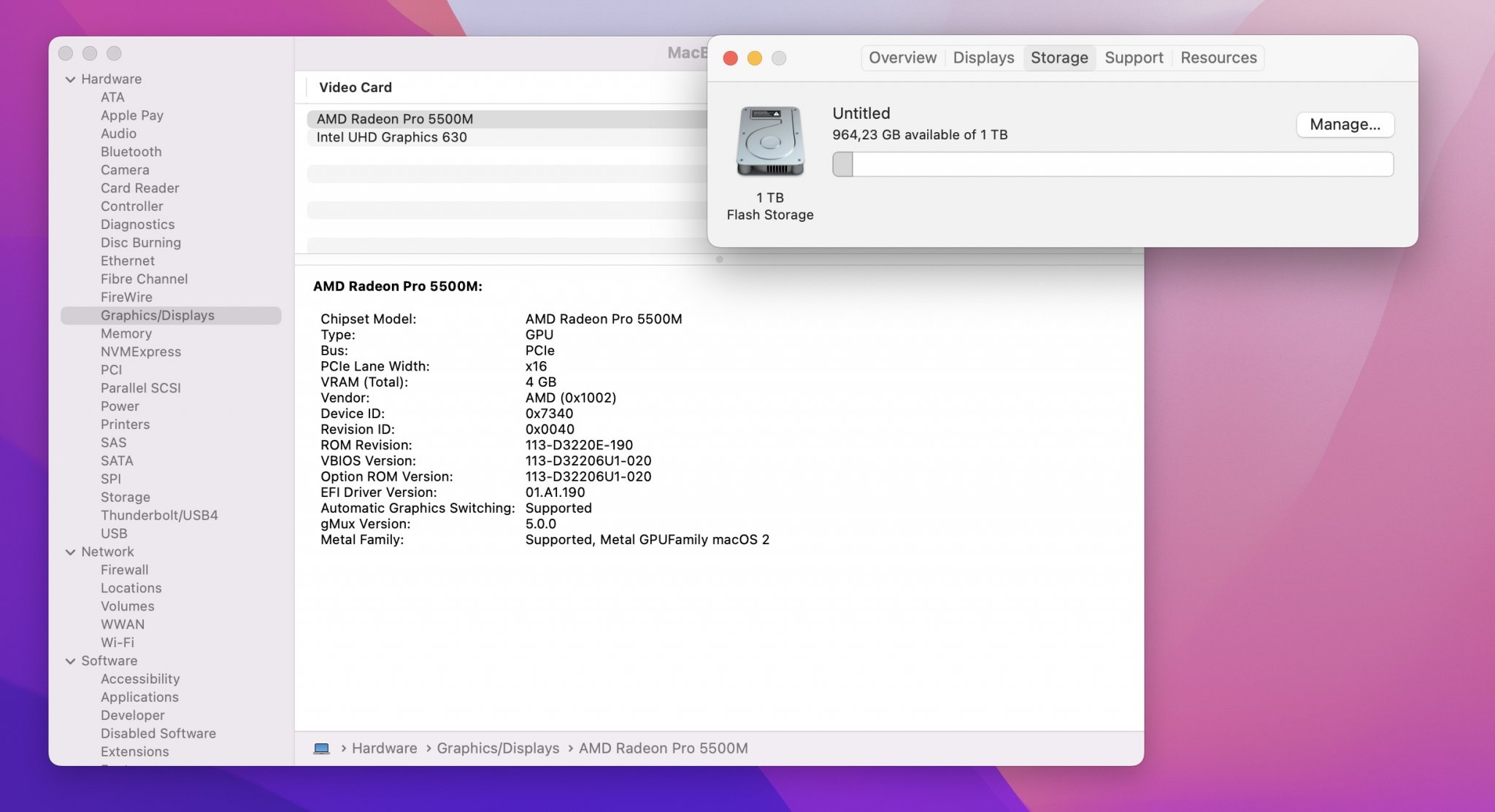Click the flash storage disk icon
Image resolution: width=1495 pixels, height=812 pixels.
(769, 142)
